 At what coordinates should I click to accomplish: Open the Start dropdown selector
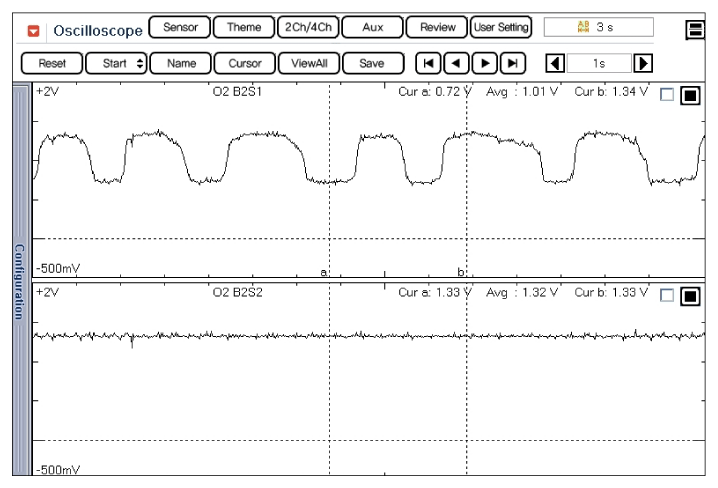pos(117,63)
